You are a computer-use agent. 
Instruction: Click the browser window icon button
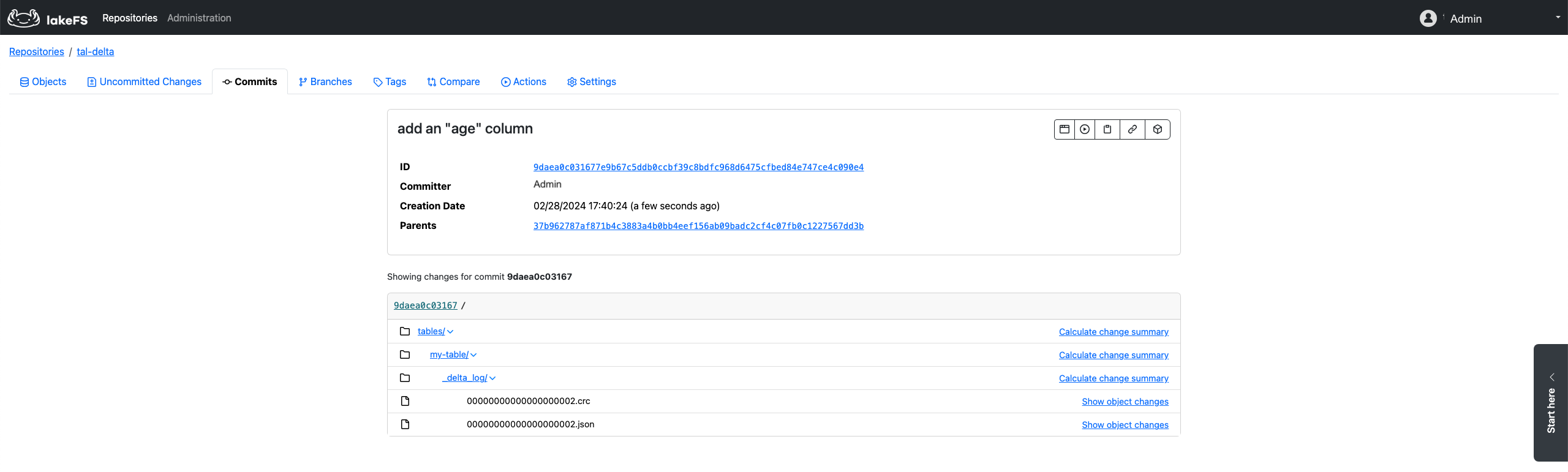point(1065,129)
